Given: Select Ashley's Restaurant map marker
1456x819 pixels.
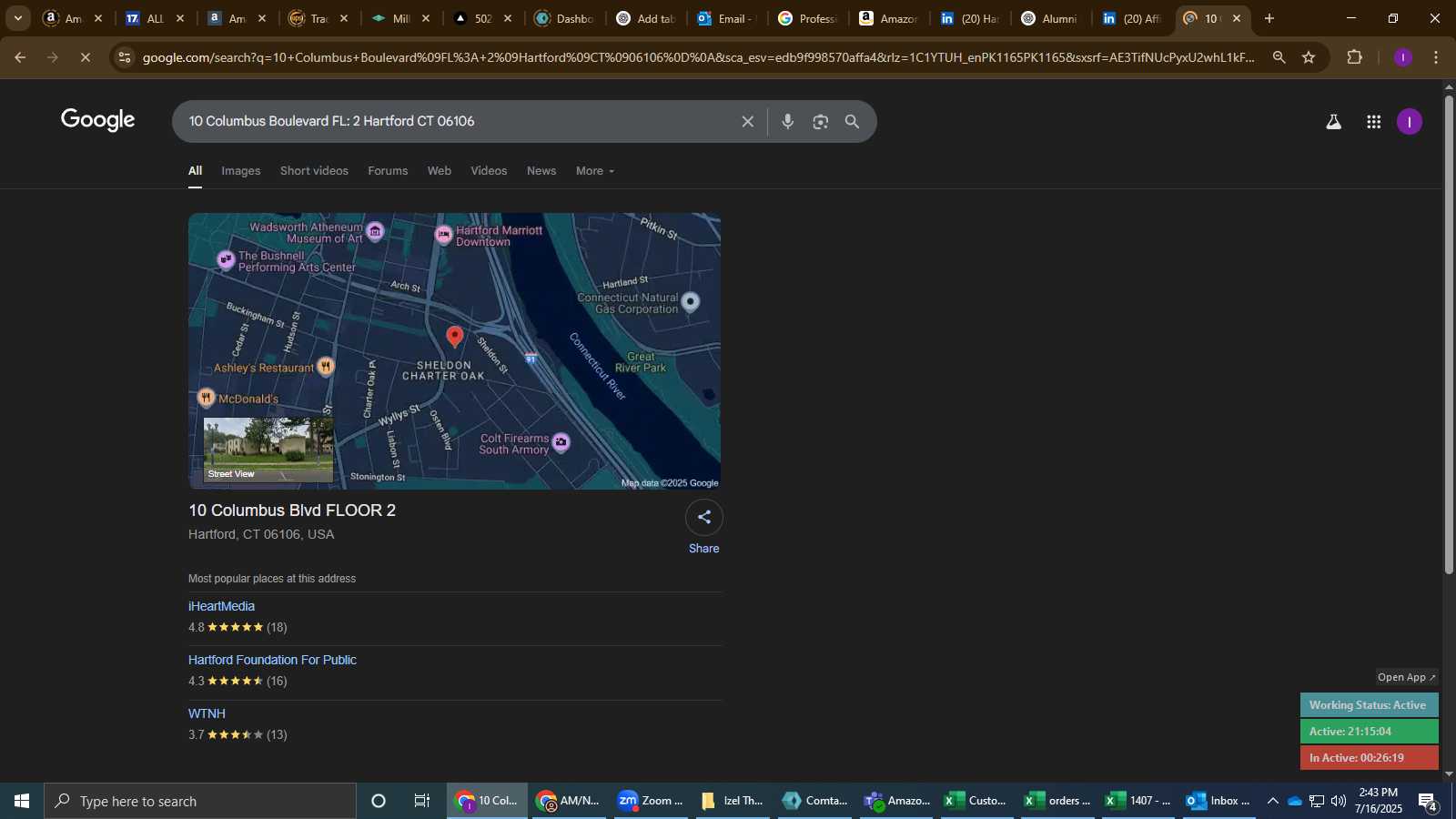Looking at the screenshot, I should [326, 367].
